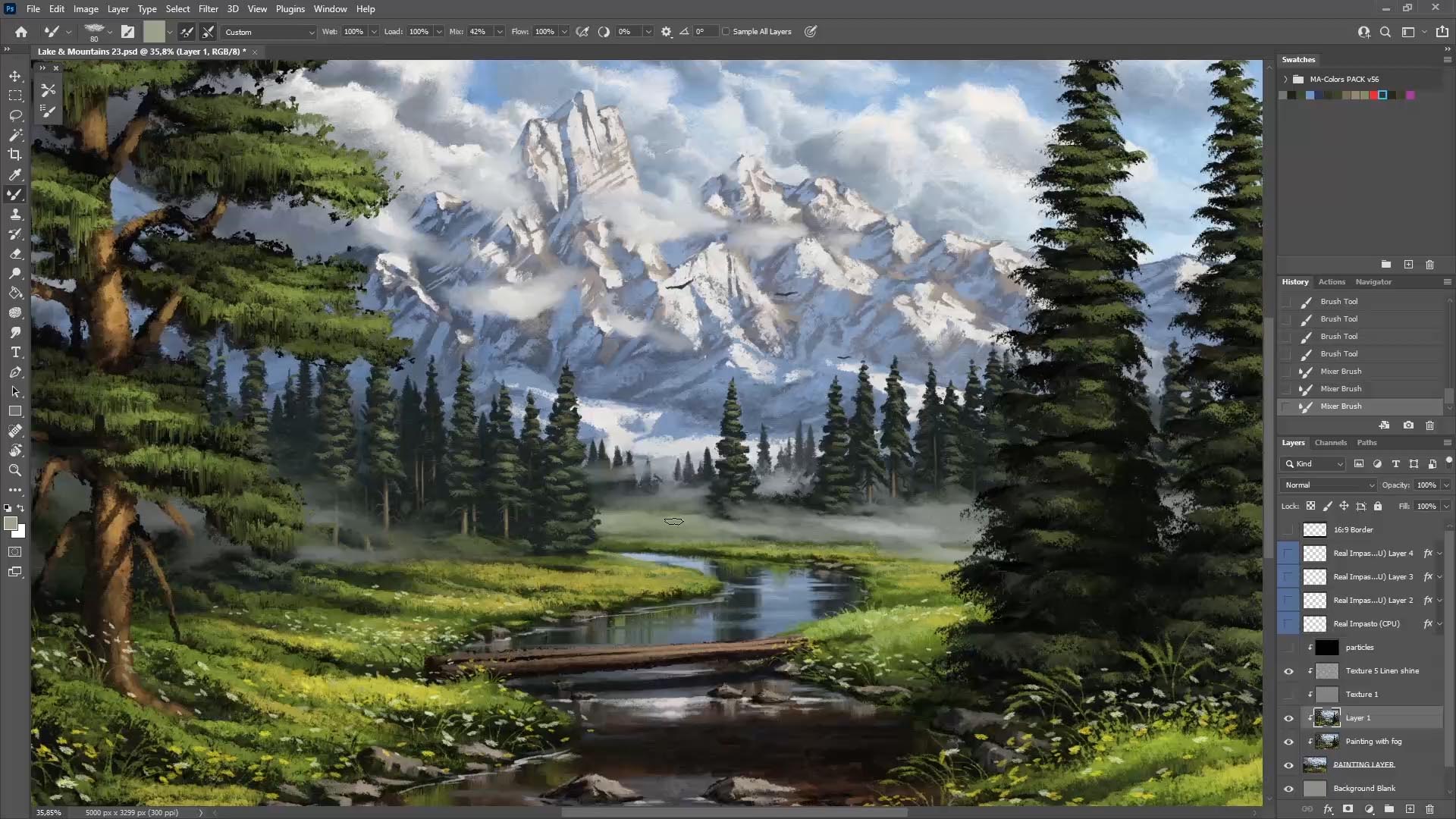Delete the selected layer using the trash icon
Image resolution: width=1456 pixels, height=819 pixels.
click(x=1430, y=809)
